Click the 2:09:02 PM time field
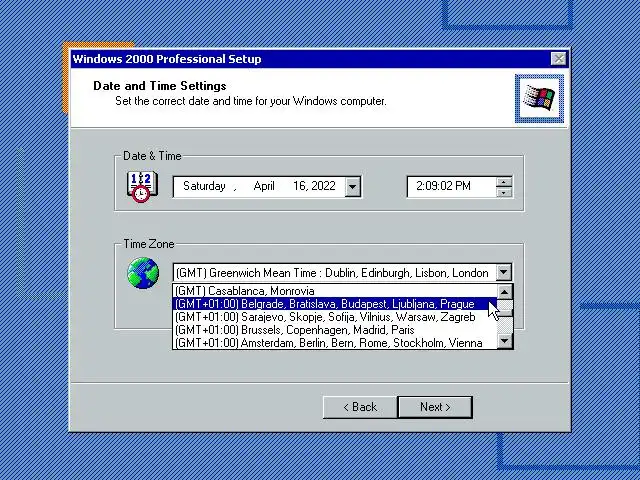The width and height of the screenshot is (640, 480). pyautogui.click(x=451, y=187)
